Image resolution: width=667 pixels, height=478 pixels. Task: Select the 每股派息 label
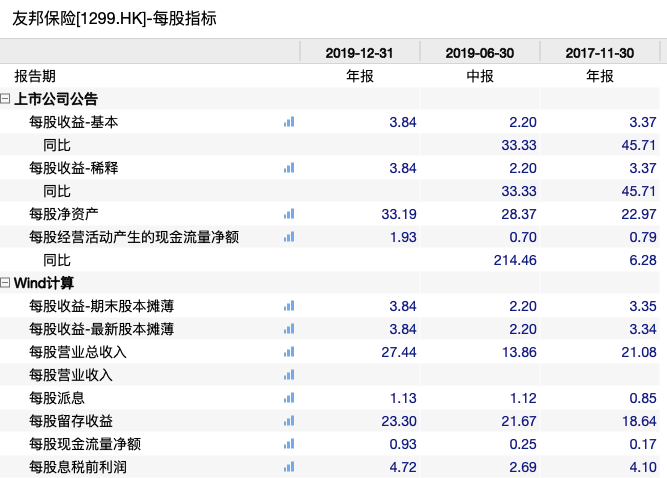pyautogui.click(x=57, y=398)
